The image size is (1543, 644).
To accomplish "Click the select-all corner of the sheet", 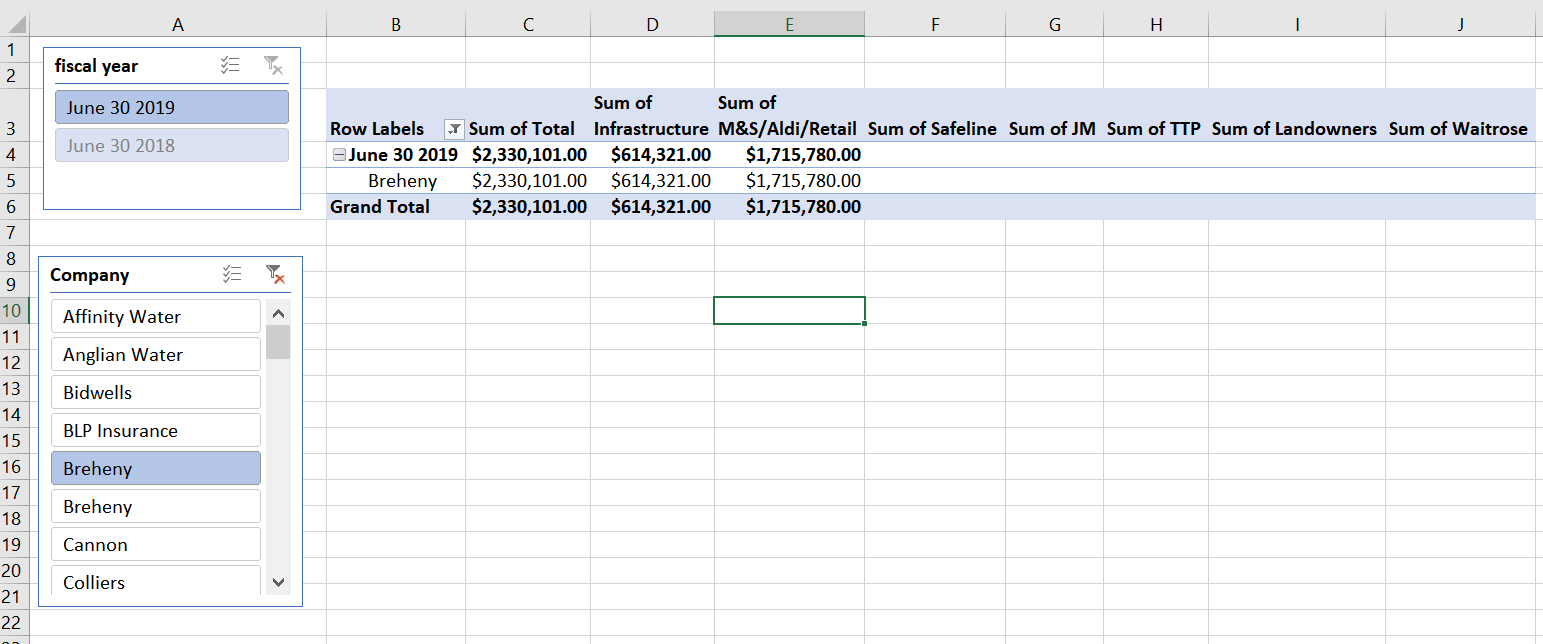I will click(x=14, y=24).
